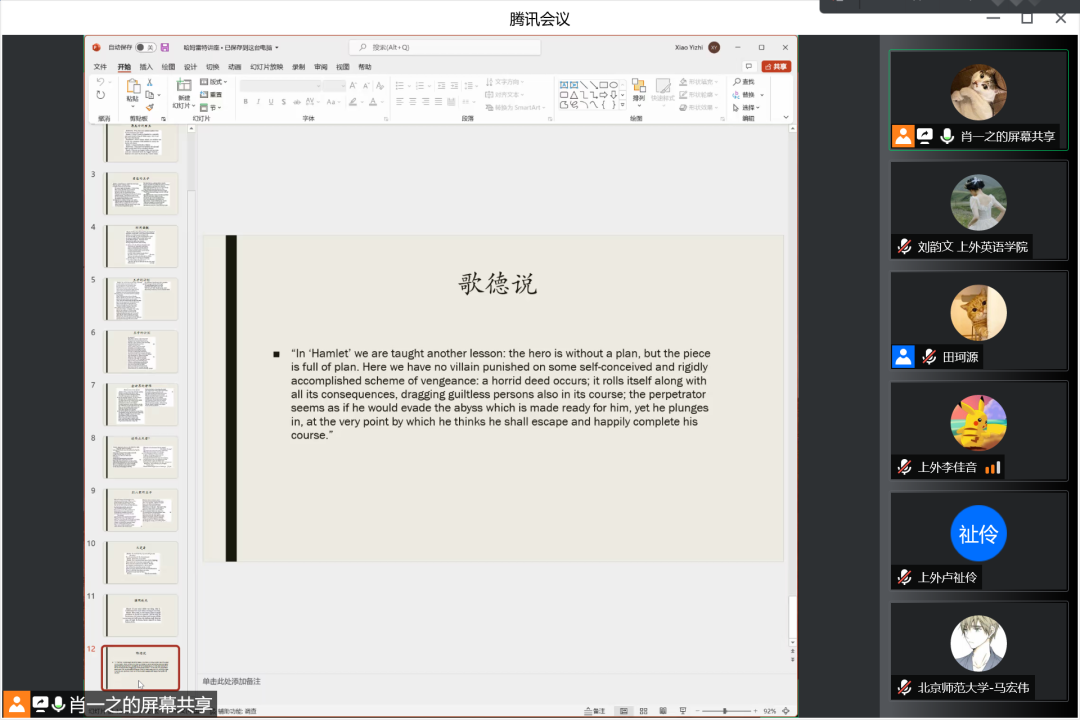
Task: Click the zoom slider in status bar
Action: click(x=725, y=711)
